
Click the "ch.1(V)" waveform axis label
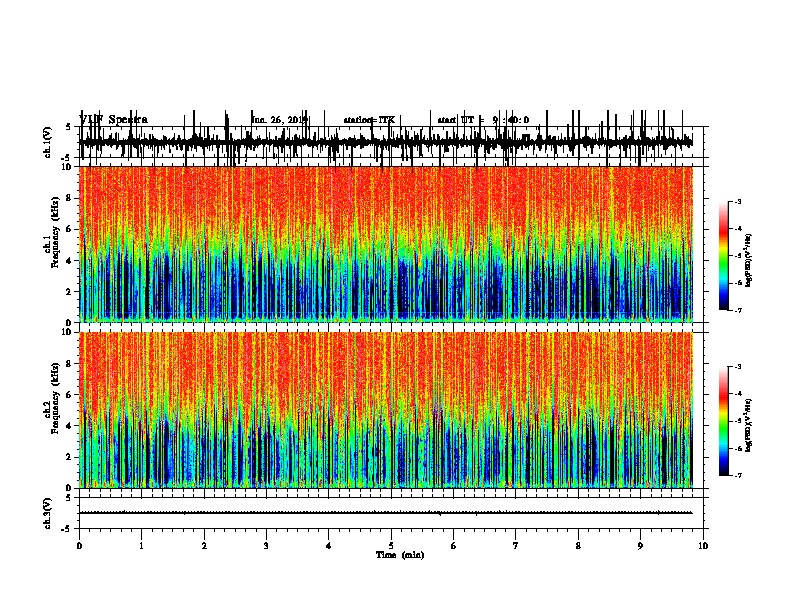pyautogui.click(x=47, y=142)
